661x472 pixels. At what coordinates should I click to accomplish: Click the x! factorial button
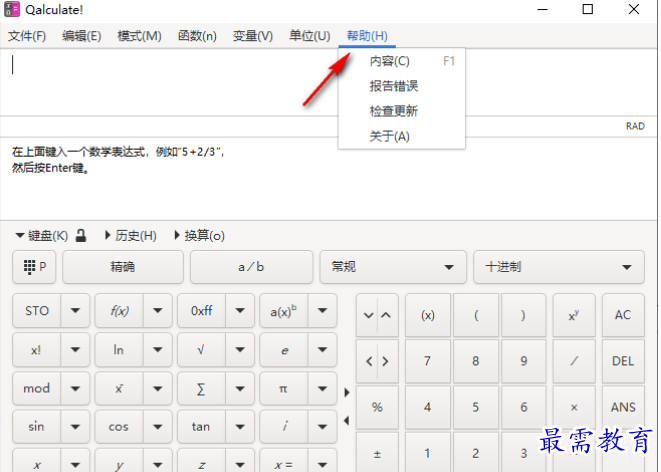coord(37,350)
